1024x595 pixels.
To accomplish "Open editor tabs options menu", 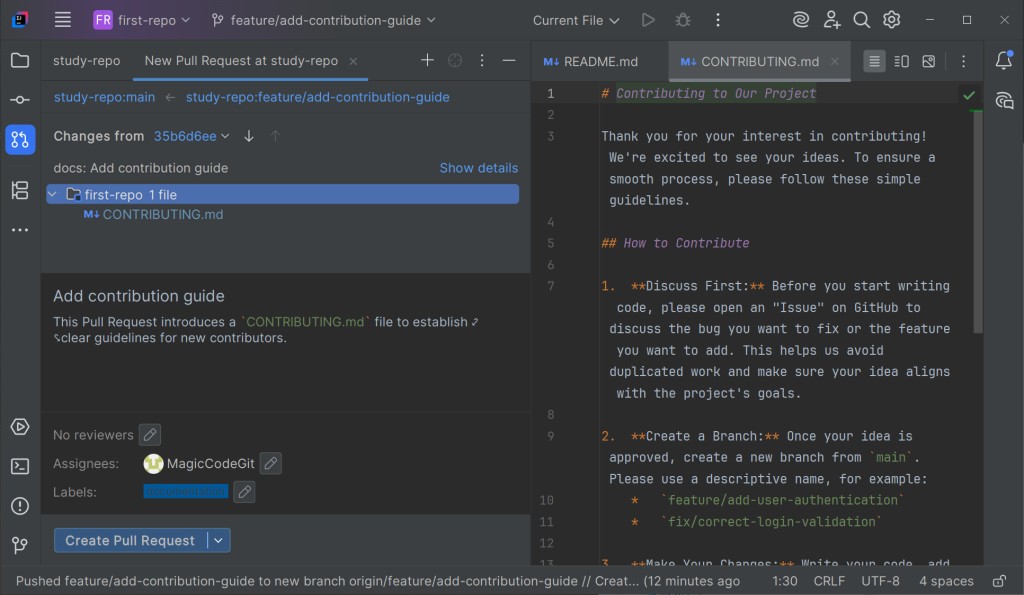I will point(963,61).
